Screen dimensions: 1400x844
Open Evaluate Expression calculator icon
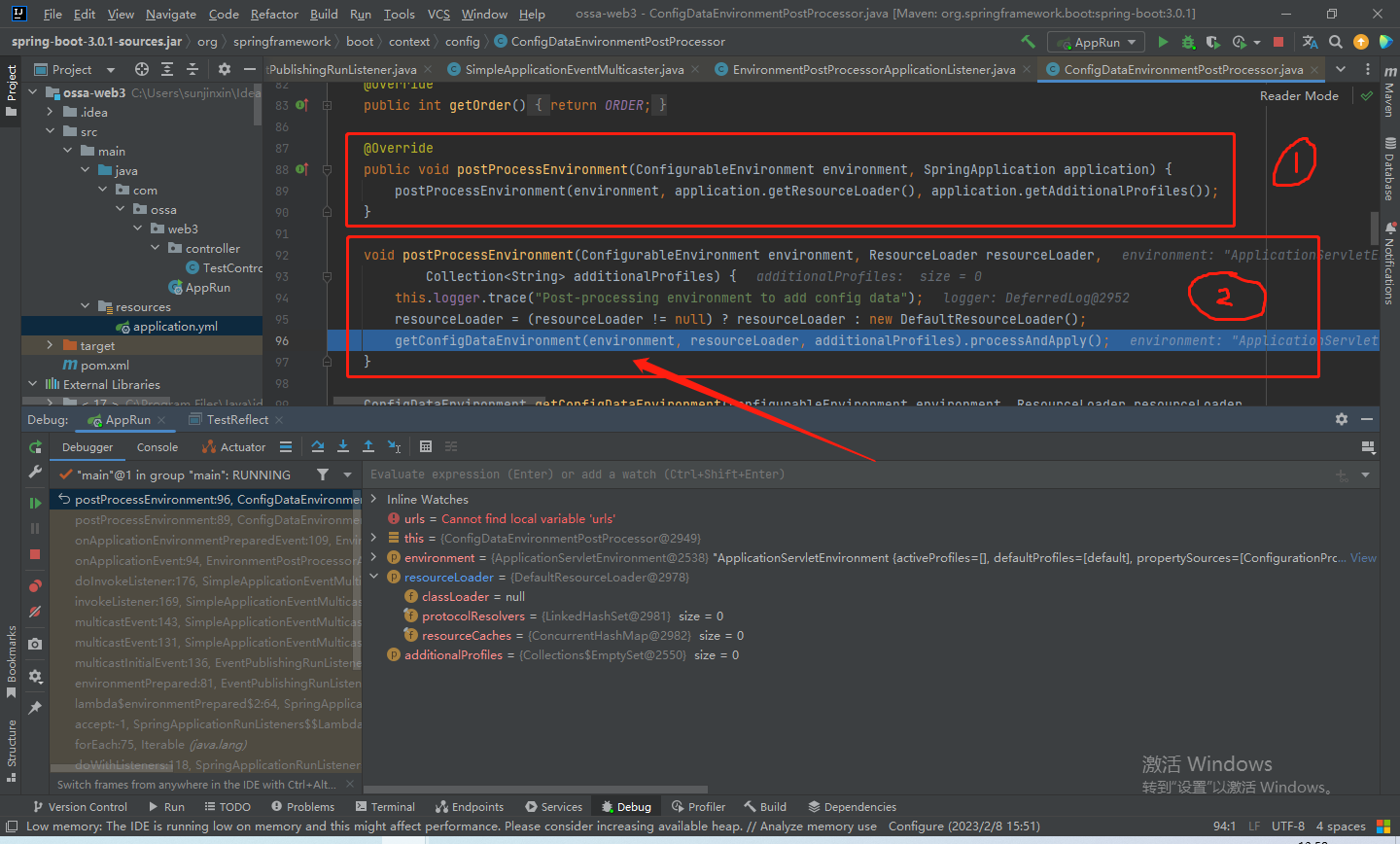point(426,446)
